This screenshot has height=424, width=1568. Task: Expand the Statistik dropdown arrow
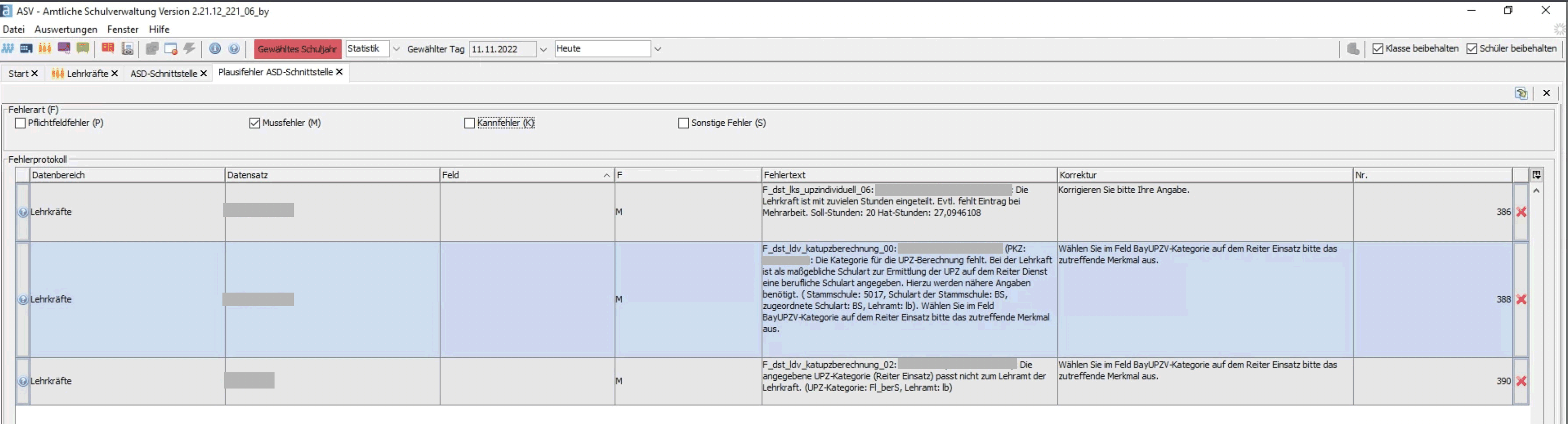point(396,49)
